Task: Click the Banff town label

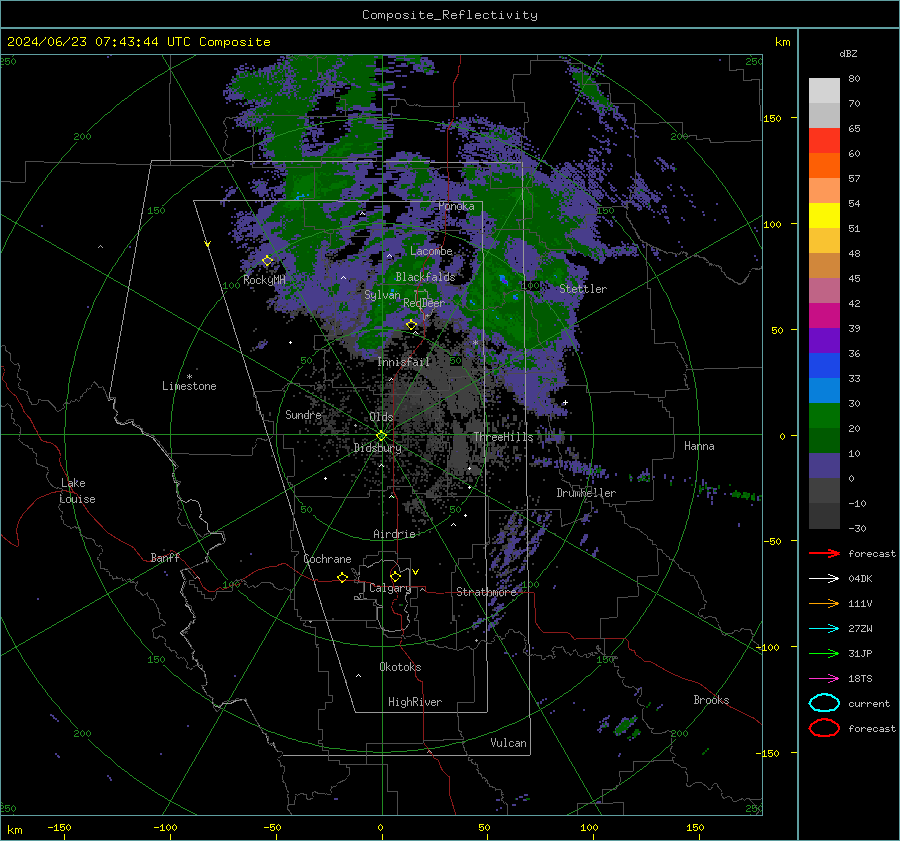Action: click(x=165, y=557)
